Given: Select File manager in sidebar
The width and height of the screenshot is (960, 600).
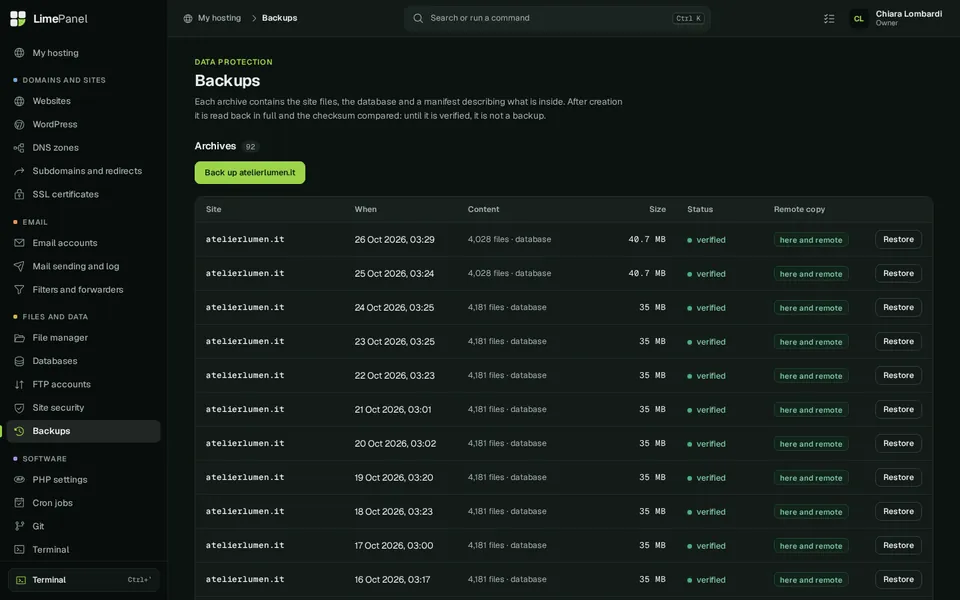Looking at the screenshot, I should [83, 338].
